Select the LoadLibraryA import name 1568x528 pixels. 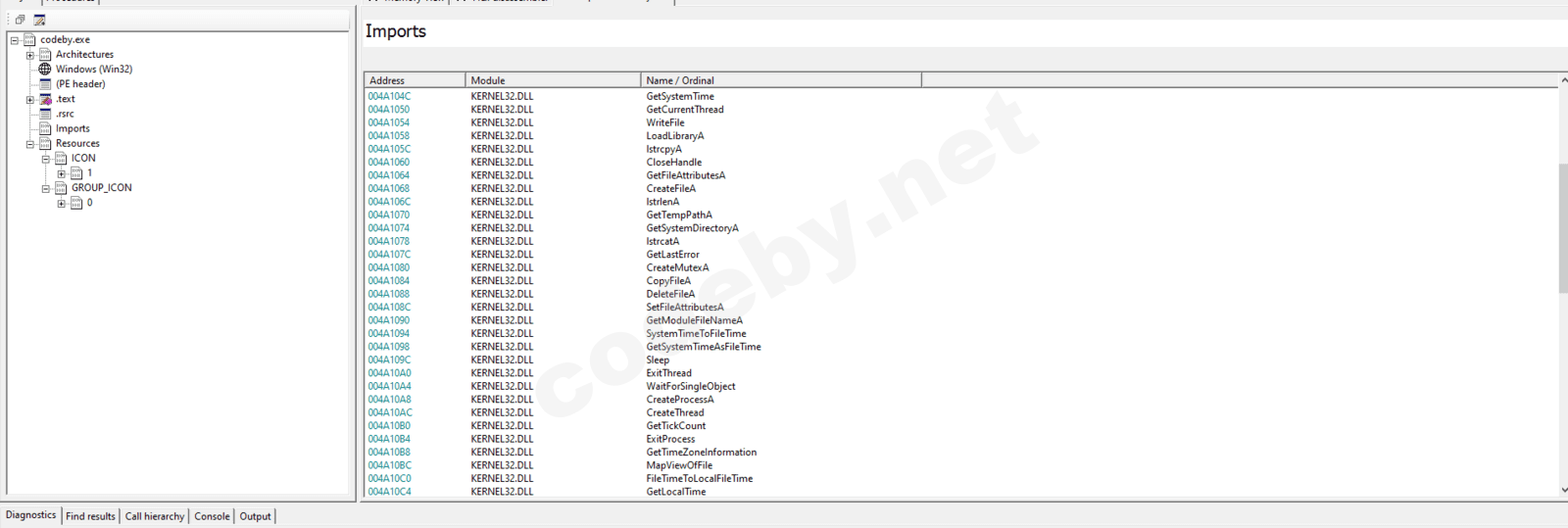pyautogui.click(x=675, y=136)
